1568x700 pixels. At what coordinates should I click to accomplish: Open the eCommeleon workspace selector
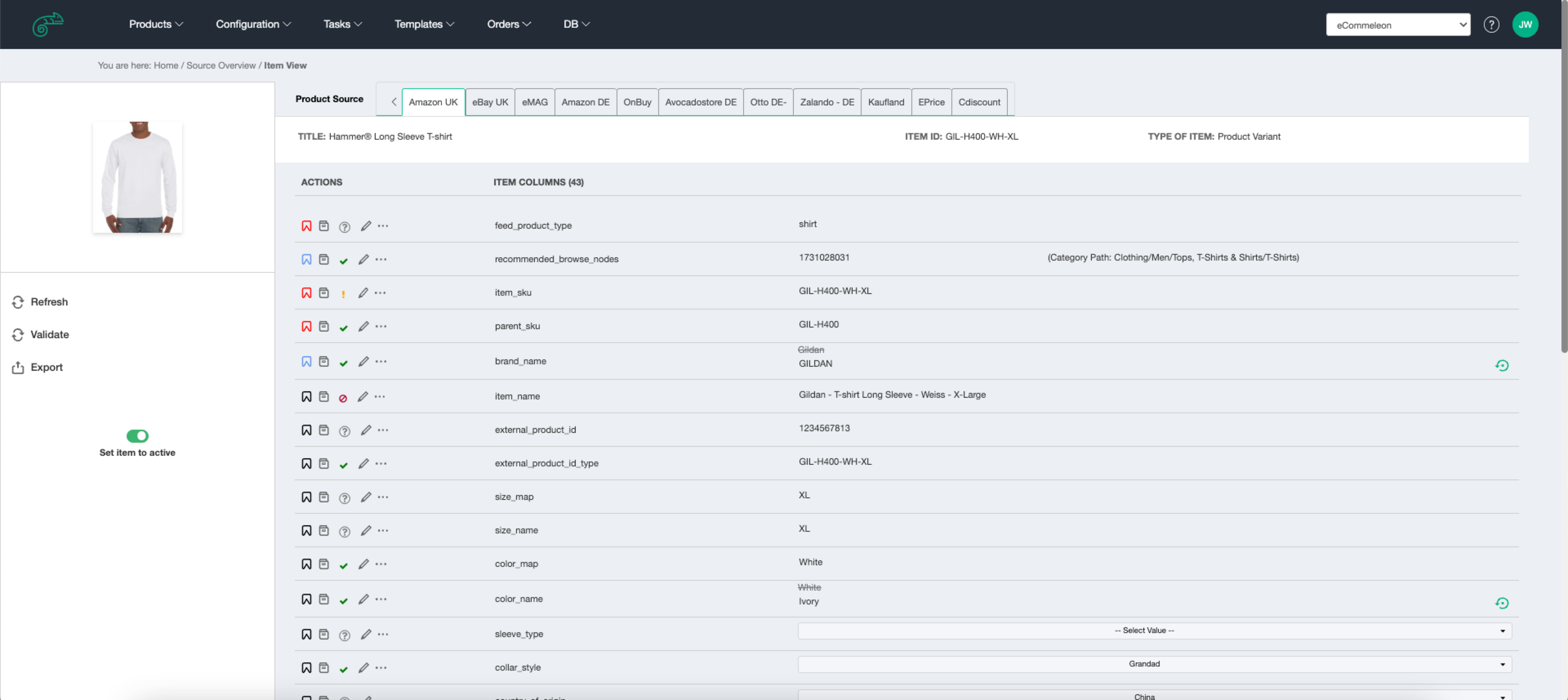(x=1398, y=25)
